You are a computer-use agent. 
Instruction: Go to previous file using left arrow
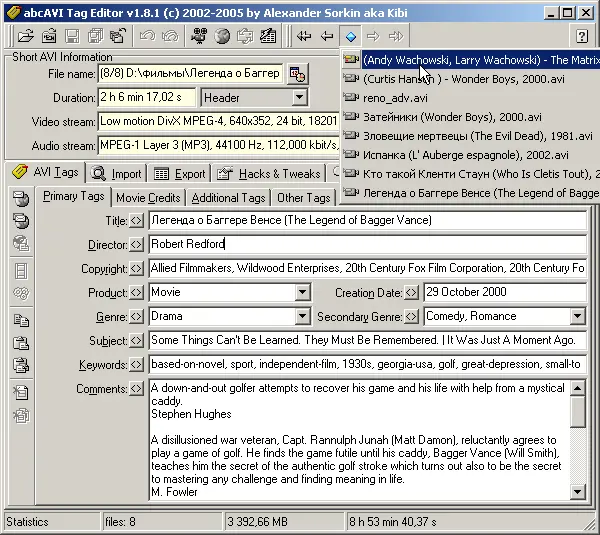tap(327, 37)
